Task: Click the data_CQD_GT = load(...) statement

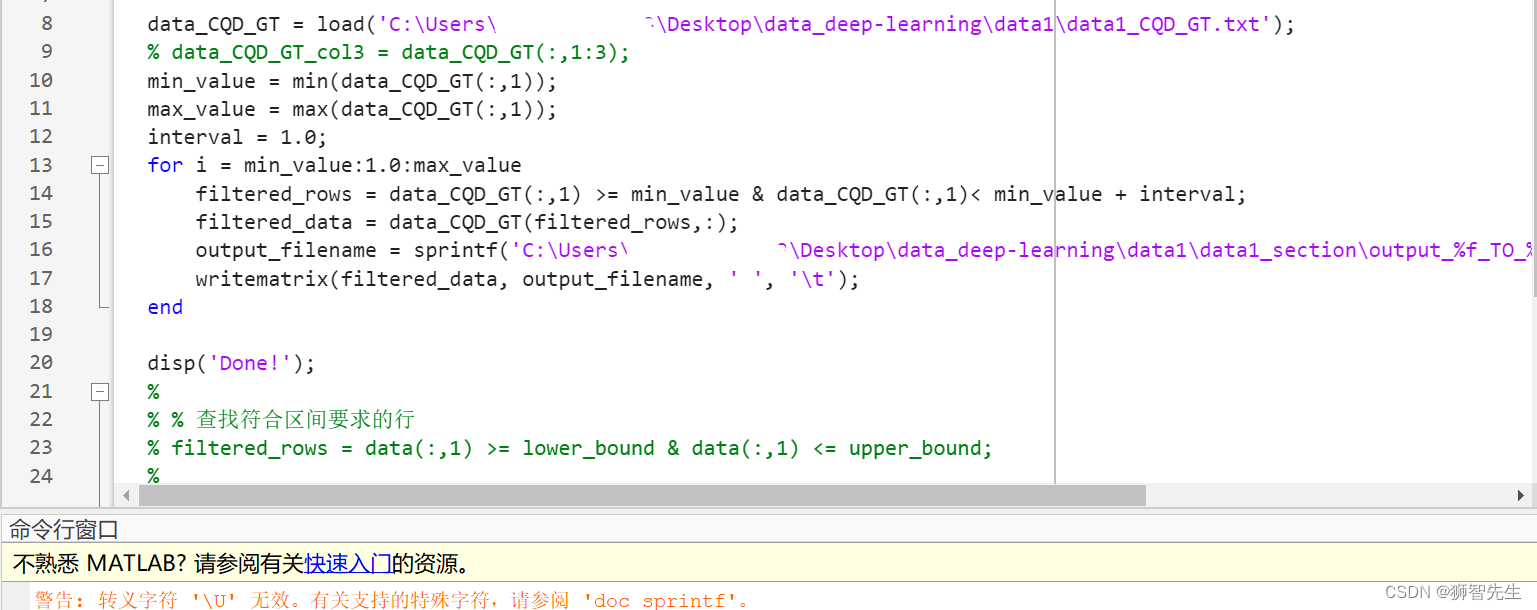Action: (721, 24)
